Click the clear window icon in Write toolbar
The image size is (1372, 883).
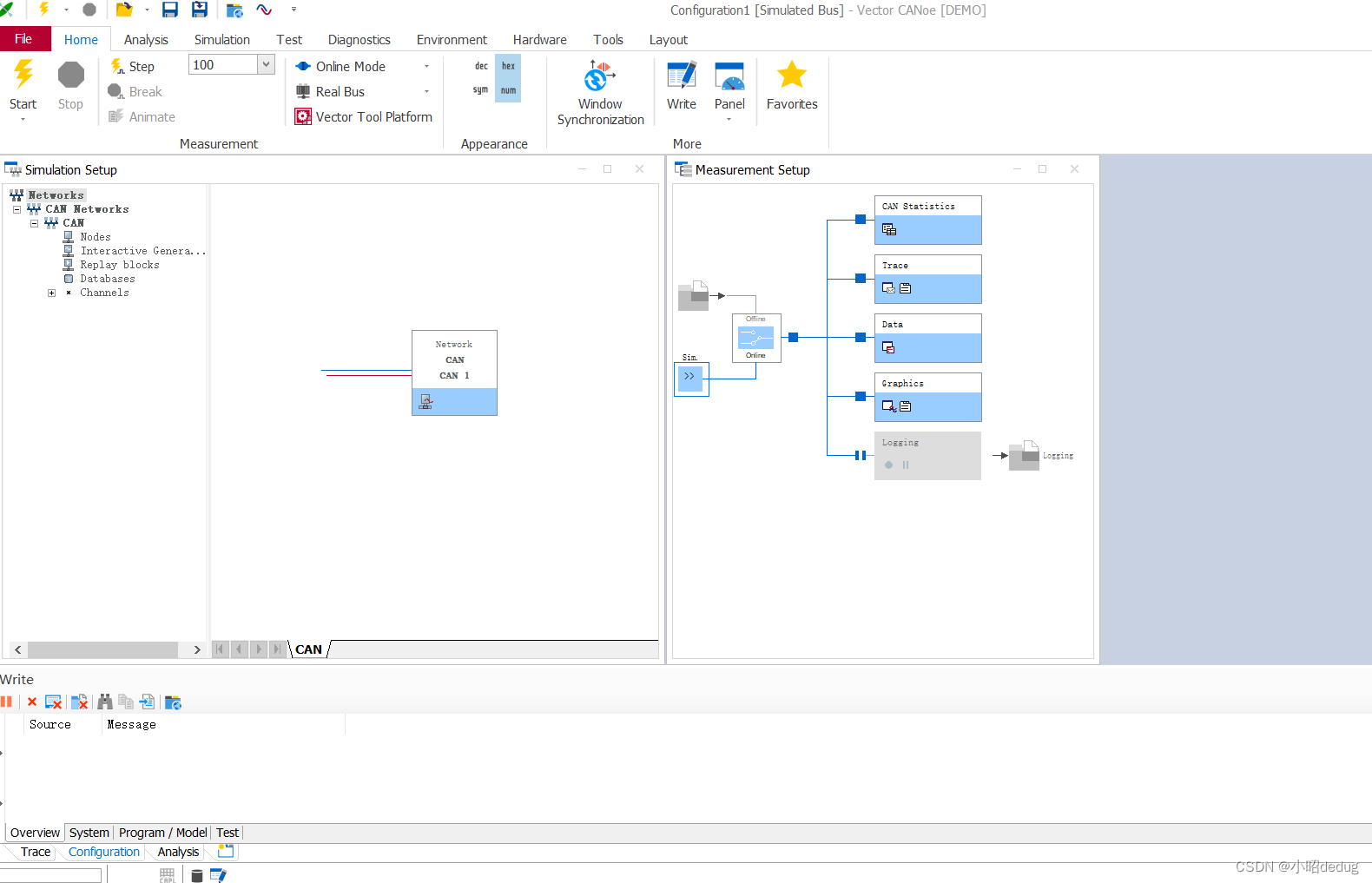[53, 702]
